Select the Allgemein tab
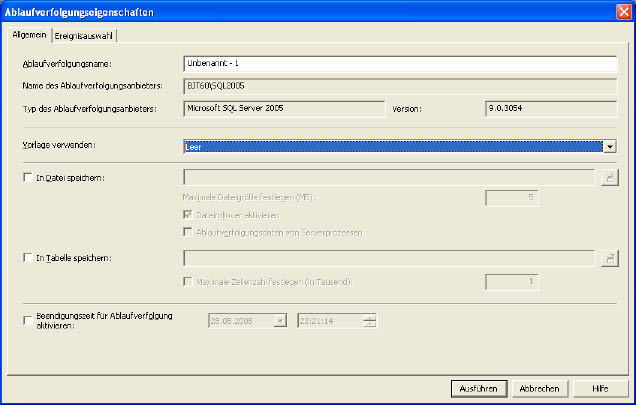The height and width of the screenshot is (405, 636). (x=28, y=35)
